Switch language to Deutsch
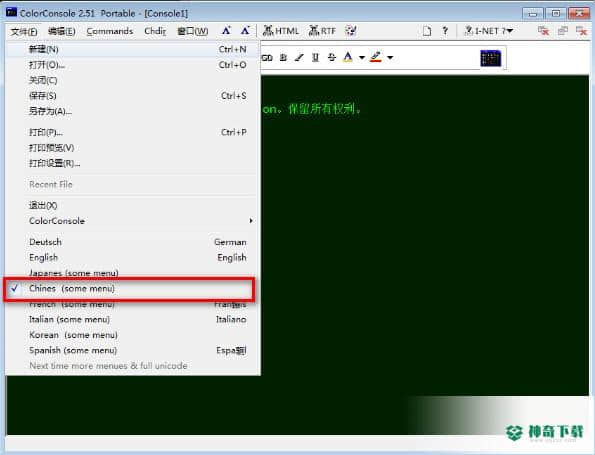 coord(132,242)
